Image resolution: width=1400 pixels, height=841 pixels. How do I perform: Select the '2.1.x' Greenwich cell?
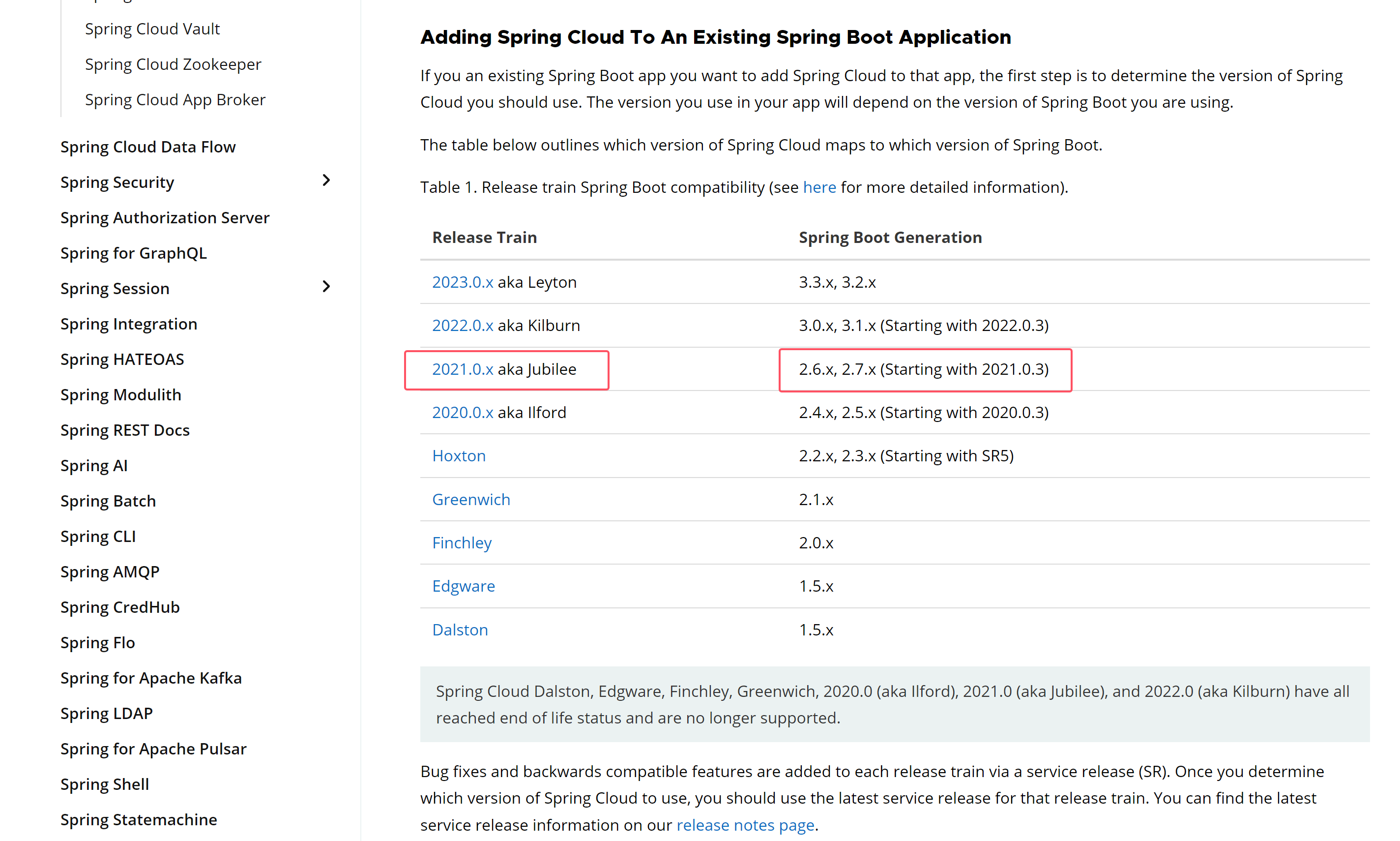click(x=816, y=500)
